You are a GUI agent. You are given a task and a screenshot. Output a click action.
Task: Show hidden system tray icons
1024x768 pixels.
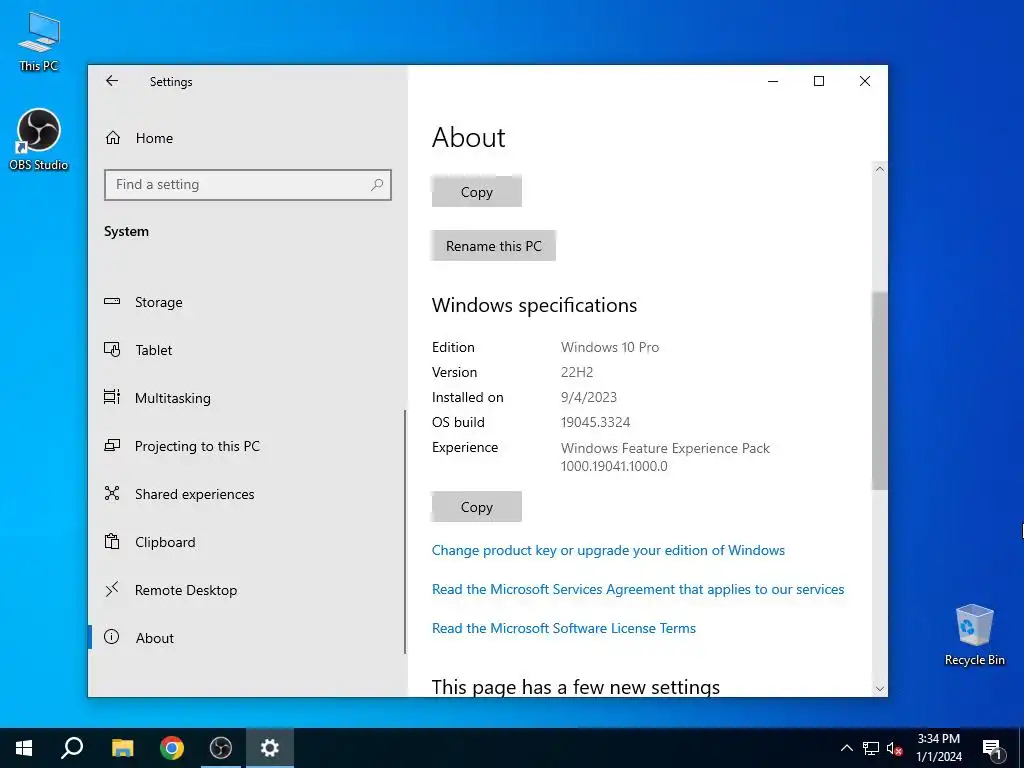click(x=846, y=748)
